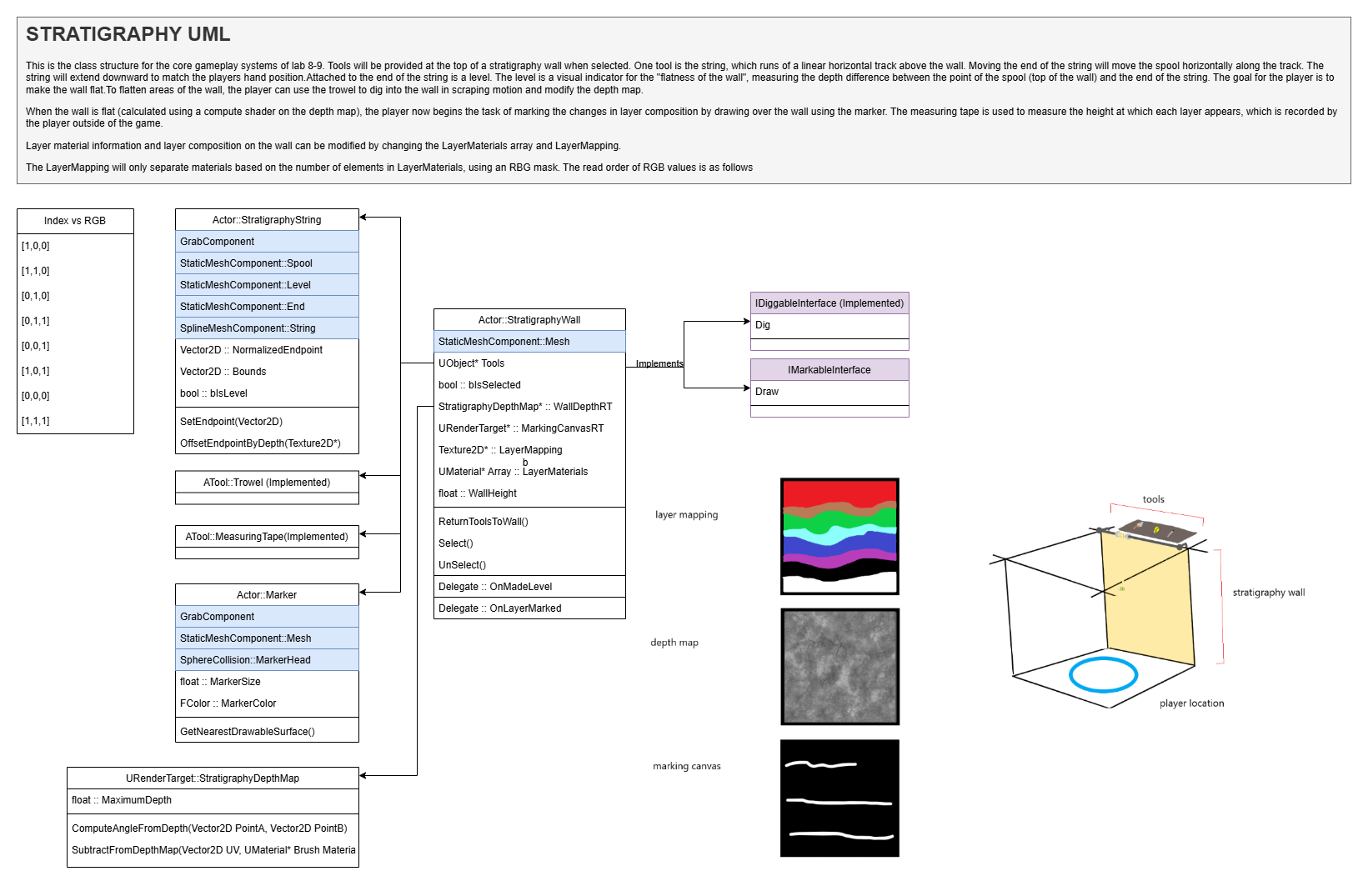Click the Implements connector label
Image resolution: width=1368 pixels, height=896 pixels.
659,364
